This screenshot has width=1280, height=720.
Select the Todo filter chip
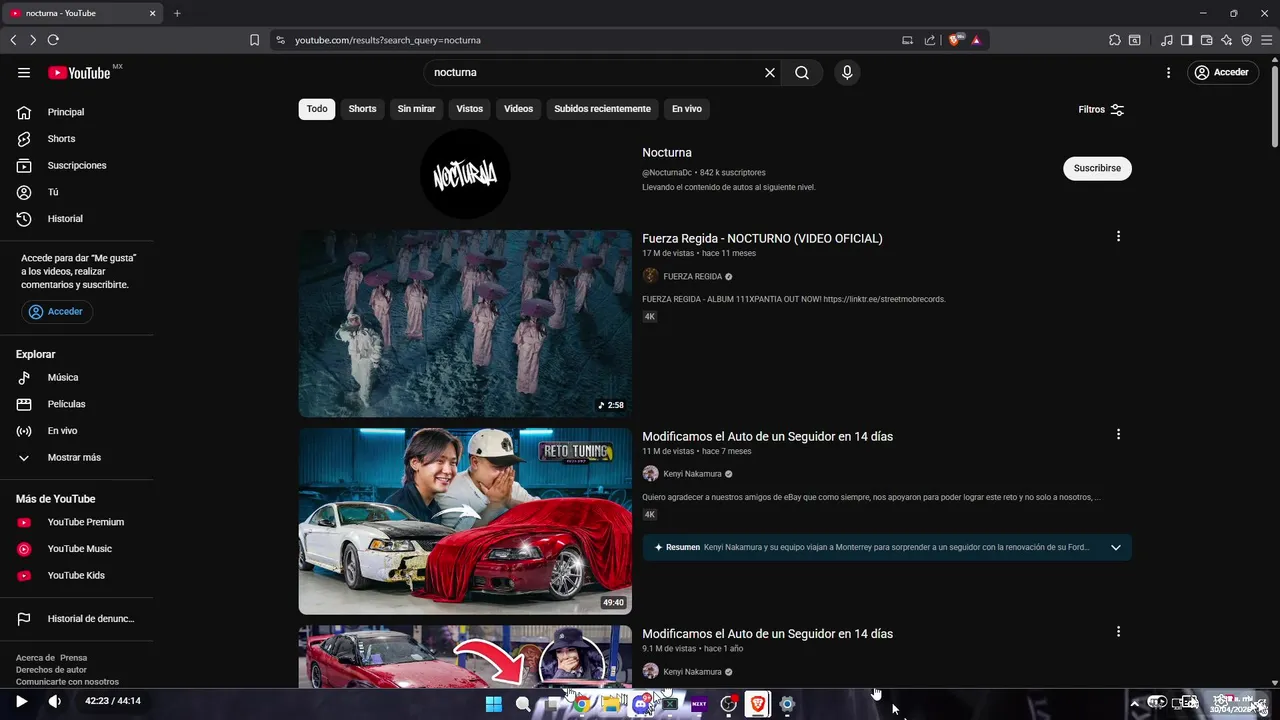pyautogui.click(x=317, y=109)
